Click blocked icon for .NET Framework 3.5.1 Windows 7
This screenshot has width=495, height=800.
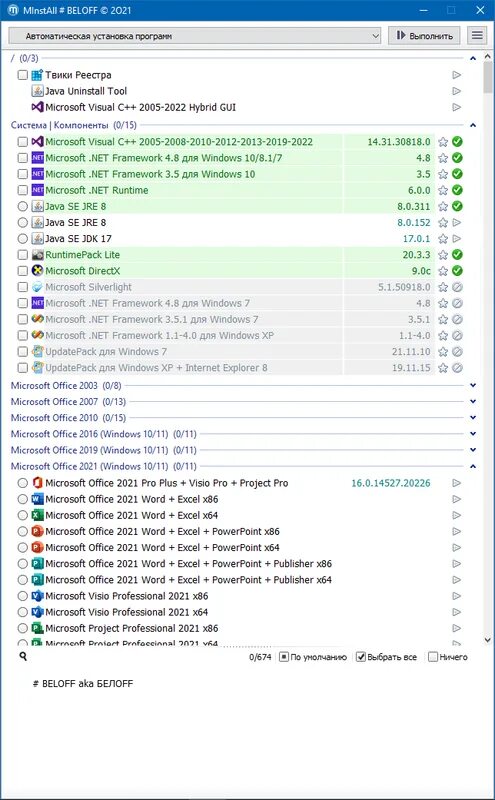[457, 319]
